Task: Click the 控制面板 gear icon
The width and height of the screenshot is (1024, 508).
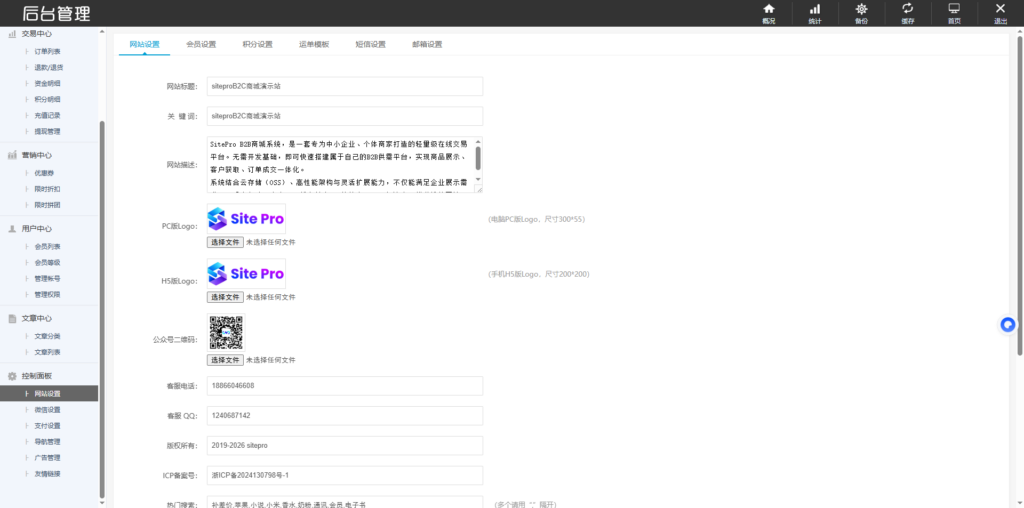Action: click(x=12, y=377)
